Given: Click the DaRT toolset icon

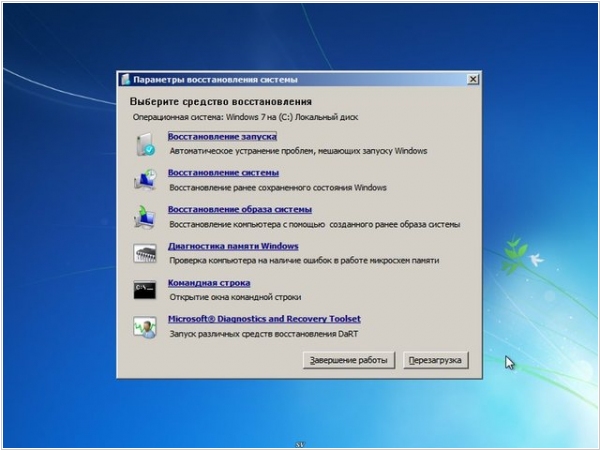Looking at the screenshot, I should tap(145, 327).
